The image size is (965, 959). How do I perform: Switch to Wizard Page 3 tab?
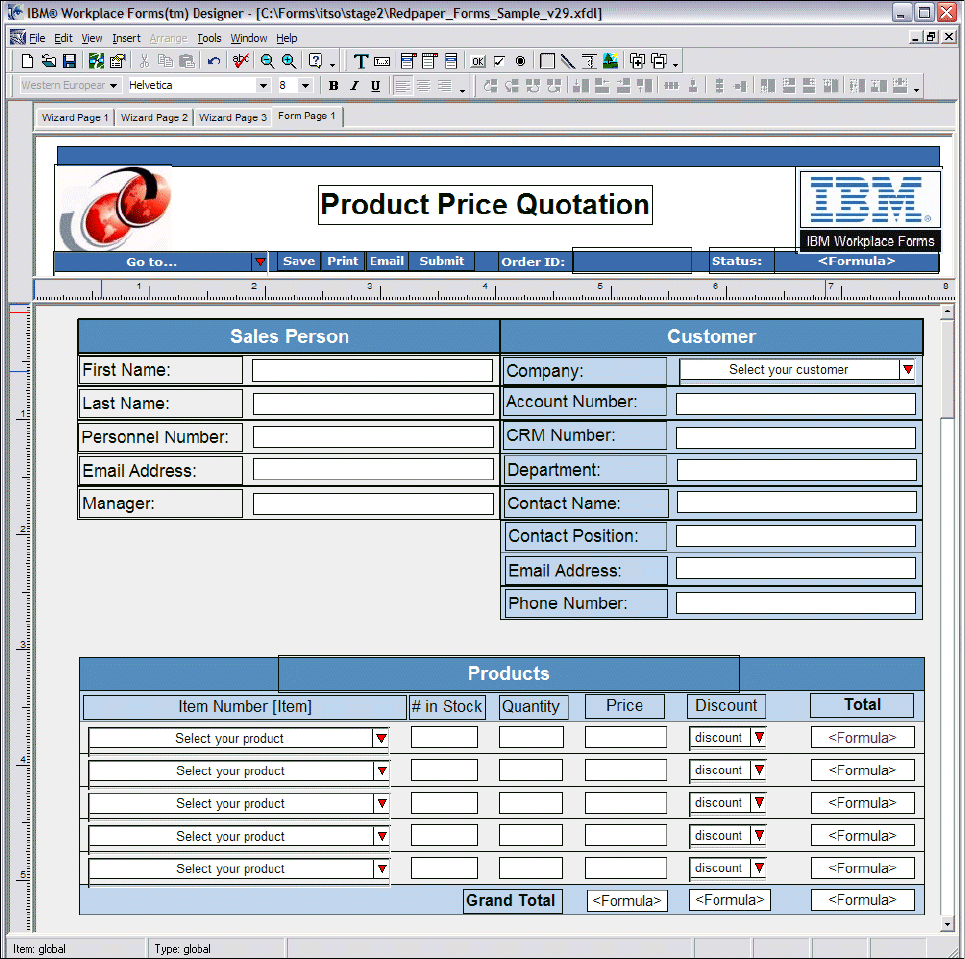232,117
